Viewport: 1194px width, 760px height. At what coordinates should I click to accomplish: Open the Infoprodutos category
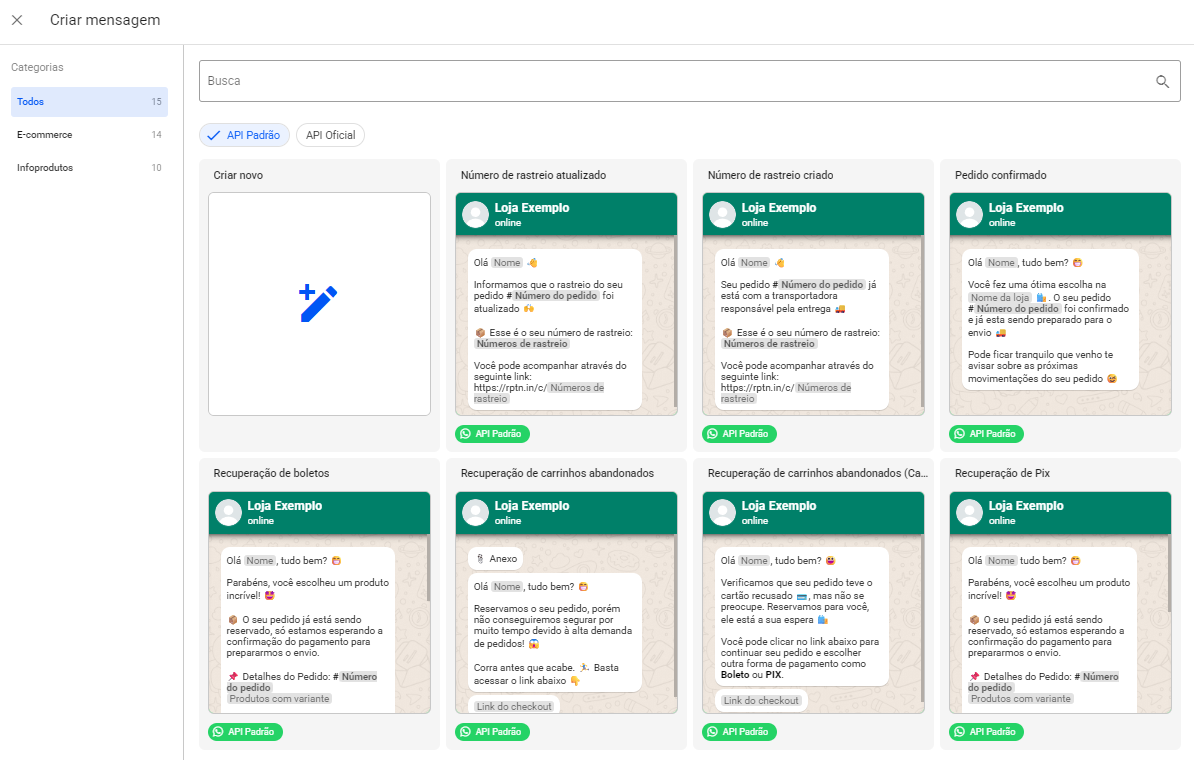[89, 168]
